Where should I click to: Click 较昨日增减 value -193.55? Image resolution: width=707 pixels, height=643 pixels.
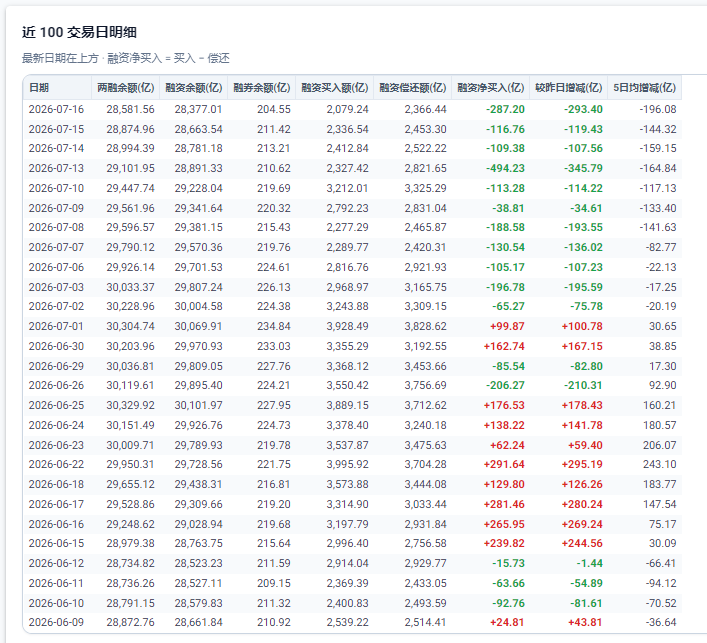[583, 227]
